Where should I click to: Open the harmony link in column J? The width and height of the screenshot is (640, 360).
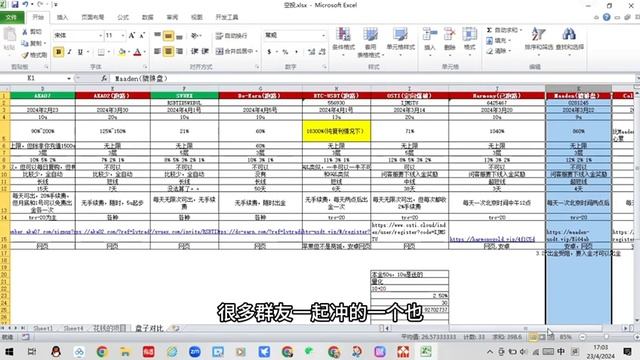click(x=492, y=239)
